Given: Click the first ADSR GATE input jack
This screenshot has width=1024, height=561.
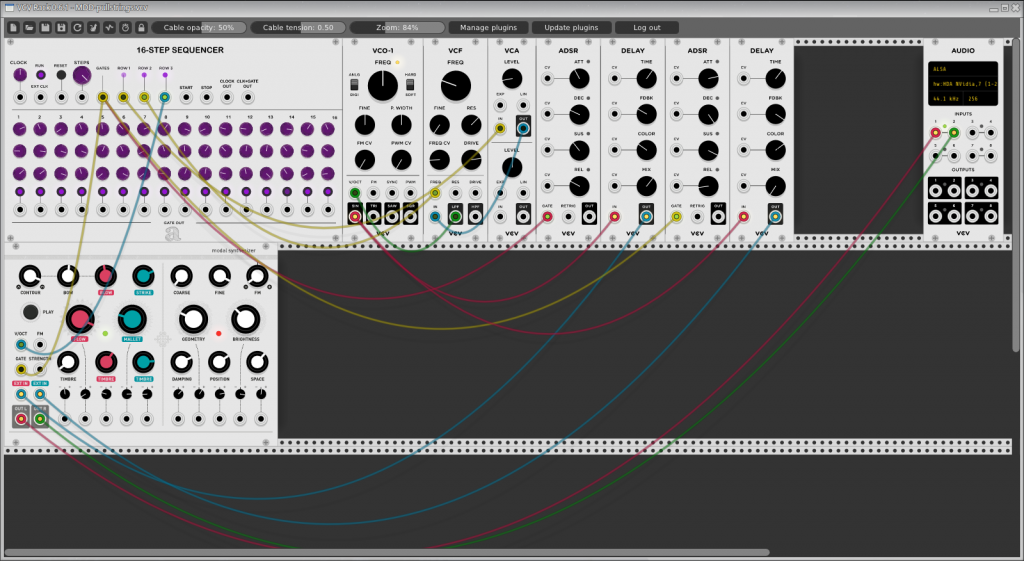Looking at the screenshot, I should [547, 217].
